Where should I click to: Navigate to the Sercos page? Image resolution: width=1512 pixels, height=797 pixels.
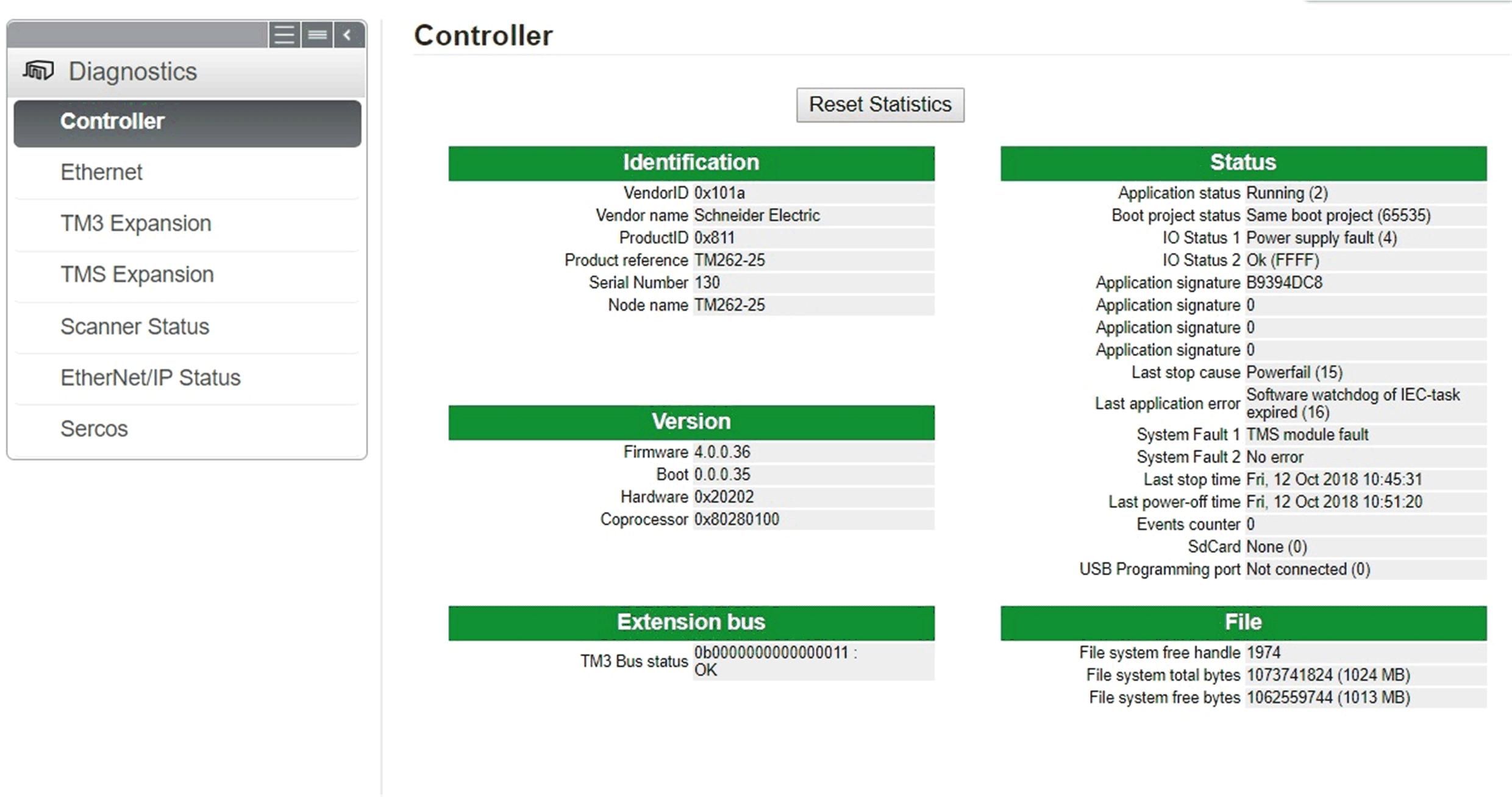coord(94,429)
